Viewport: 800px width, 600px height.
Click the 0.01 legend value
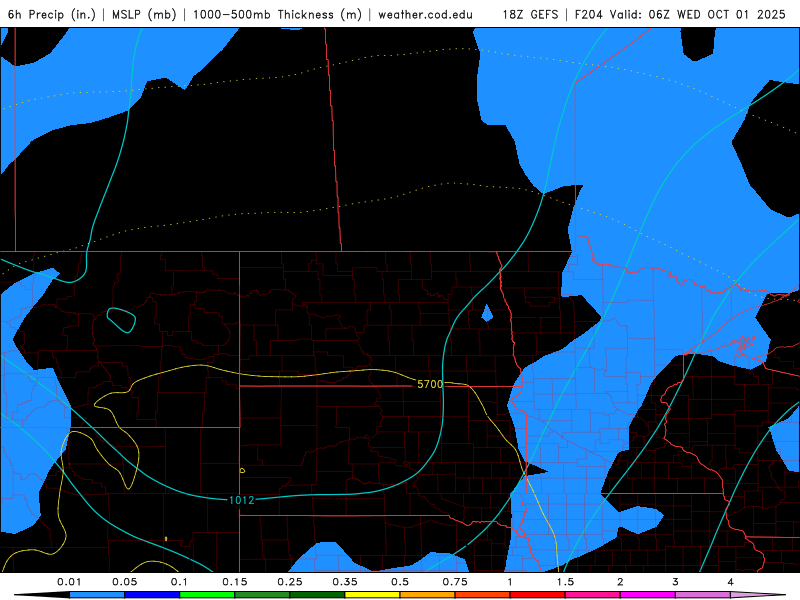[x=69, y=582]
